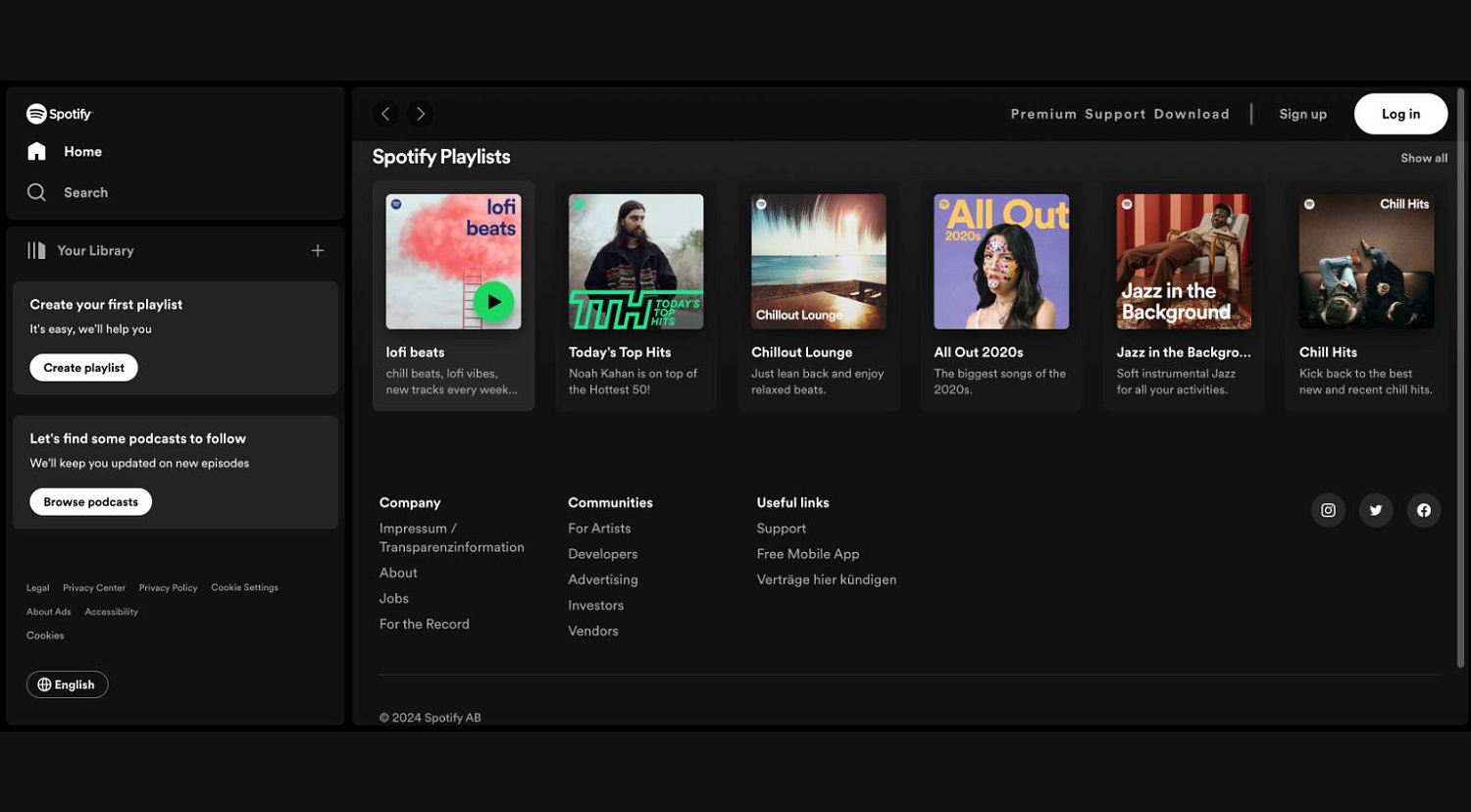Click the Log in button
The image size is (1471, 812).
[x=1400, y=114]
